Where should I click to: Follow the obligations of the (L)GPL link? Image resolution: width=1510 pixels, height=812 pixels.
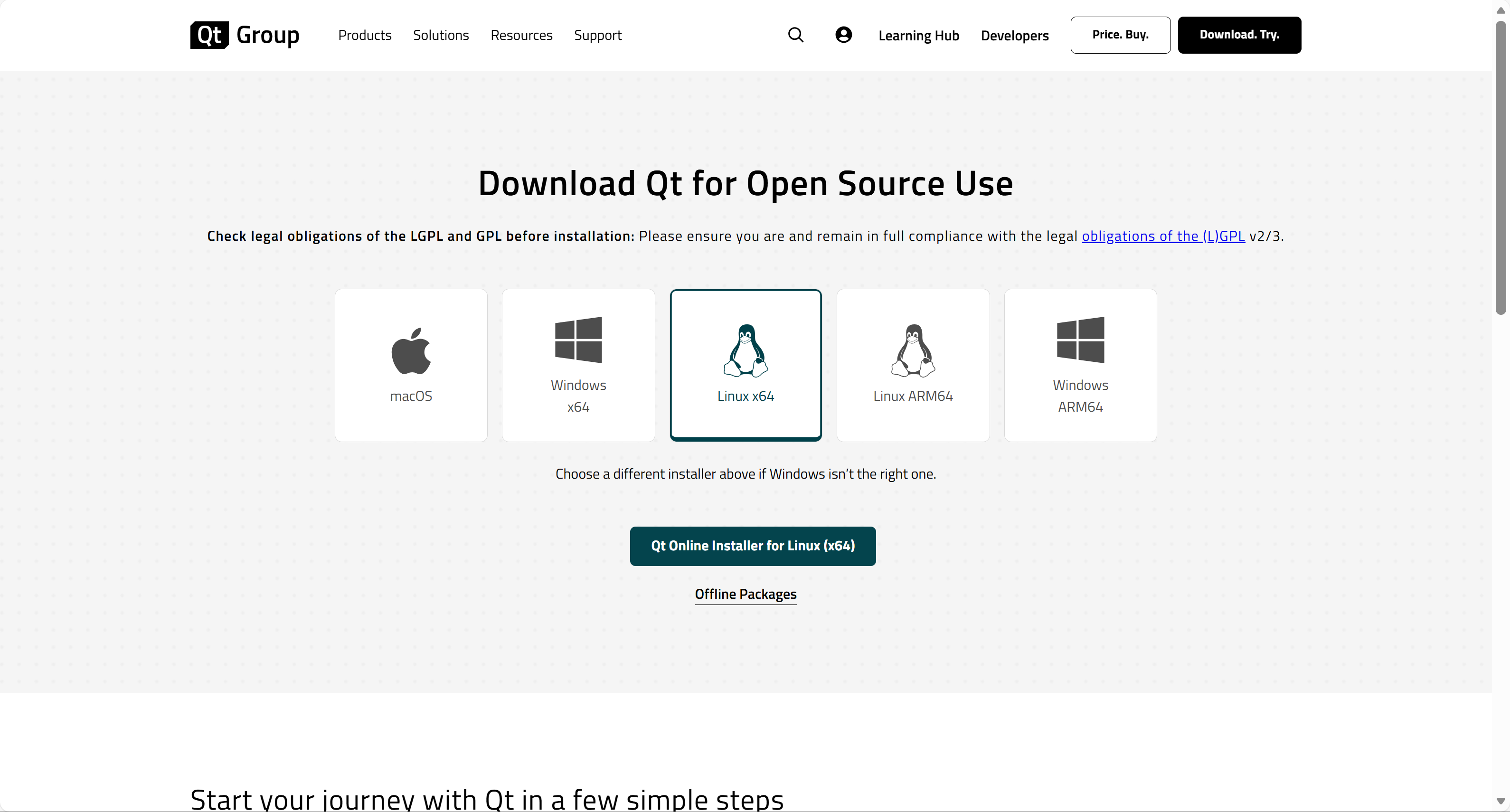pyautogui.click(x=1163, y=236)
